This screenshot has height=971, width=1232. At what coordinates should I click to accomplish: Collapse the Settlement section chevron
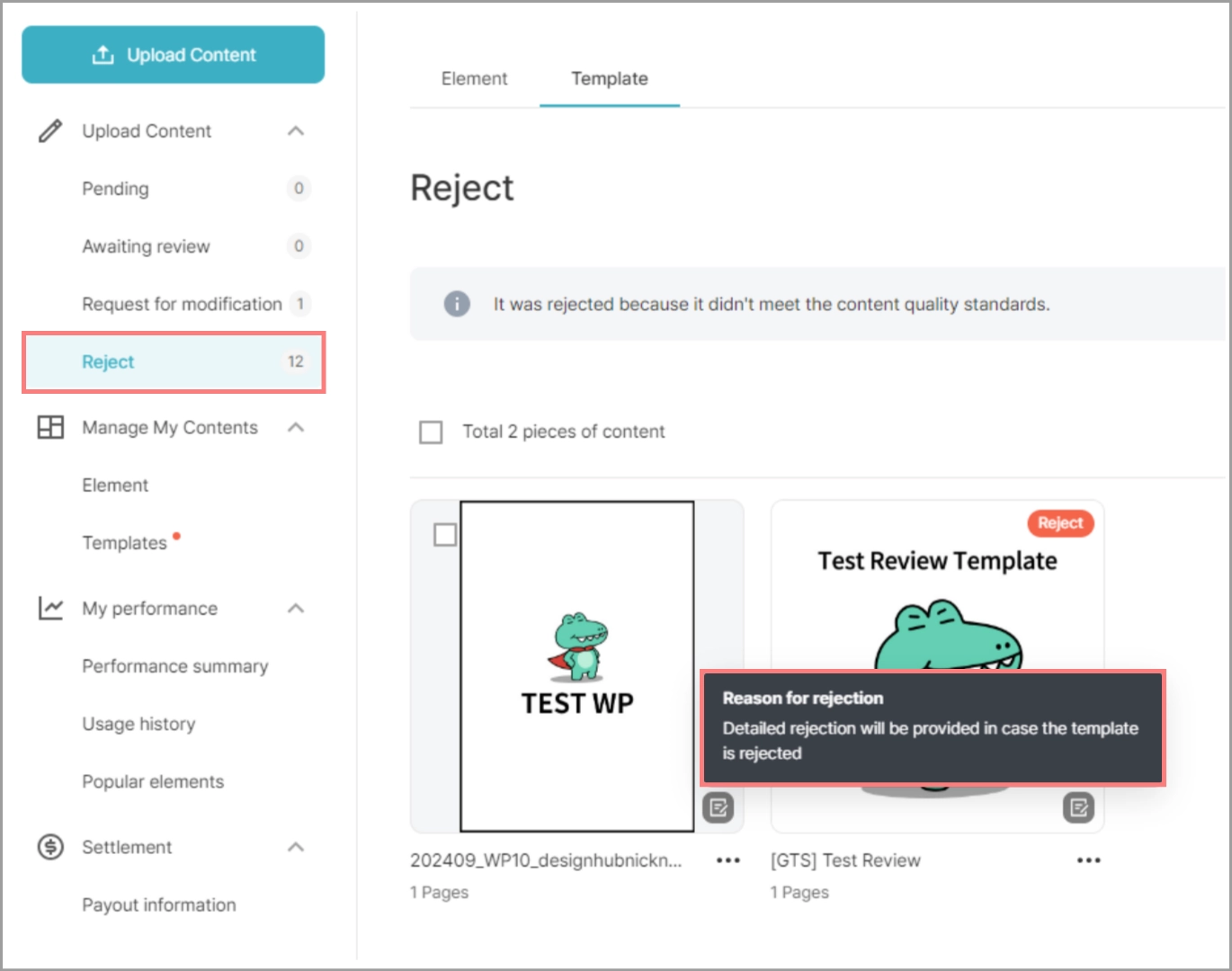click(296, 847)
